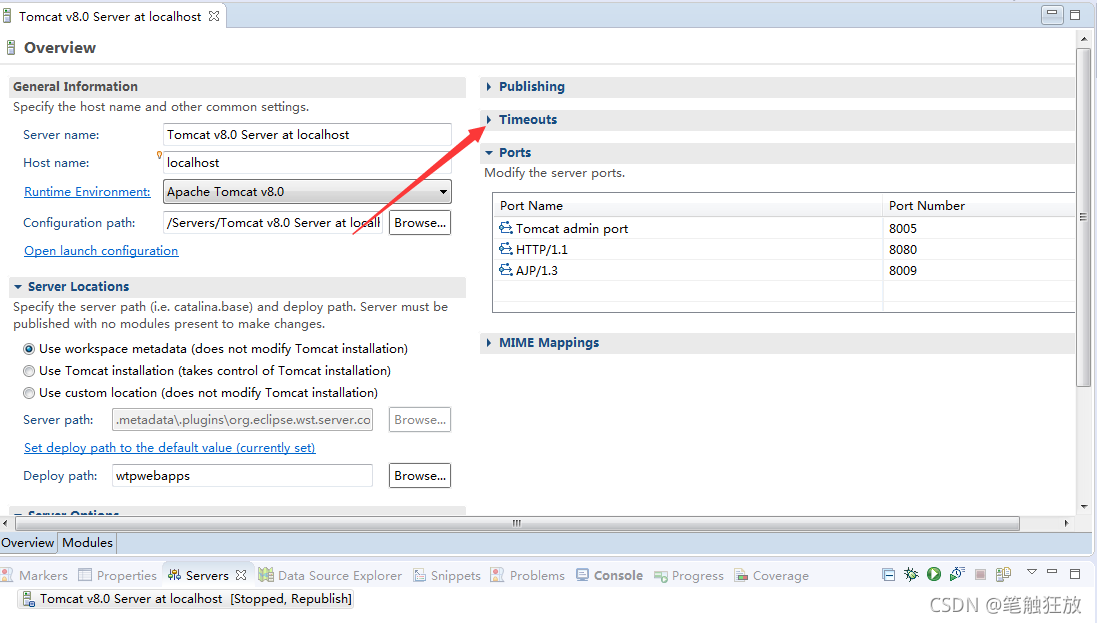Click the Problems tab icon

497,575
